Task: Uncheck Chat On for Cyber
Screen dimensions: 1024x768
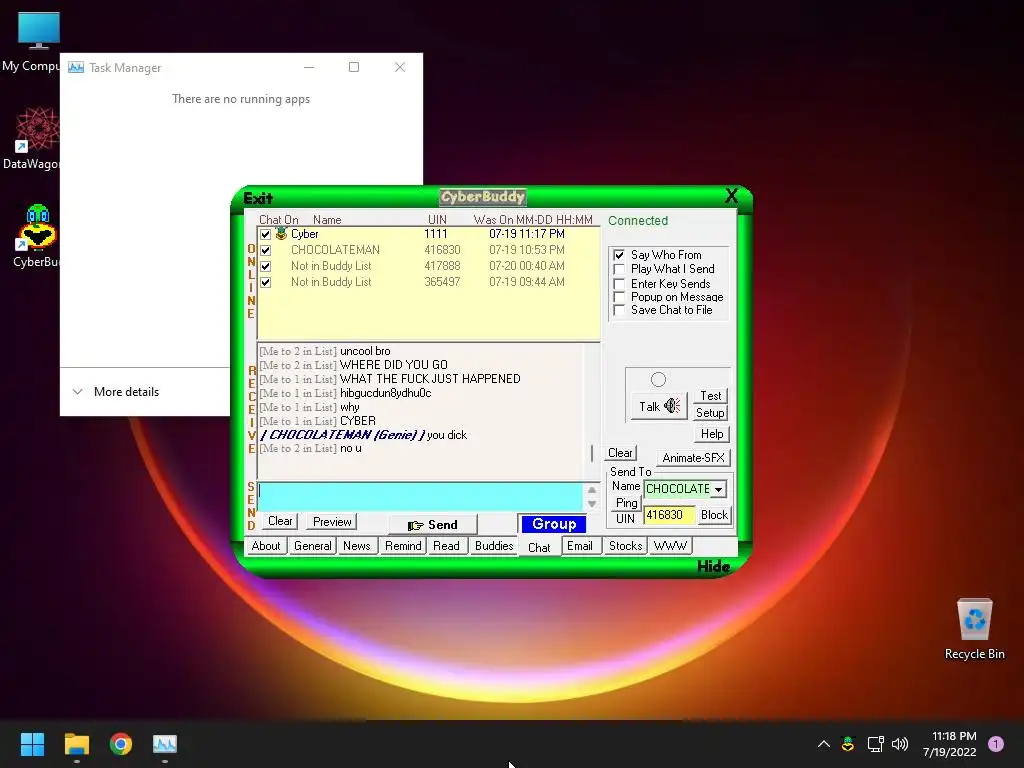Action: tap(266, 234)
